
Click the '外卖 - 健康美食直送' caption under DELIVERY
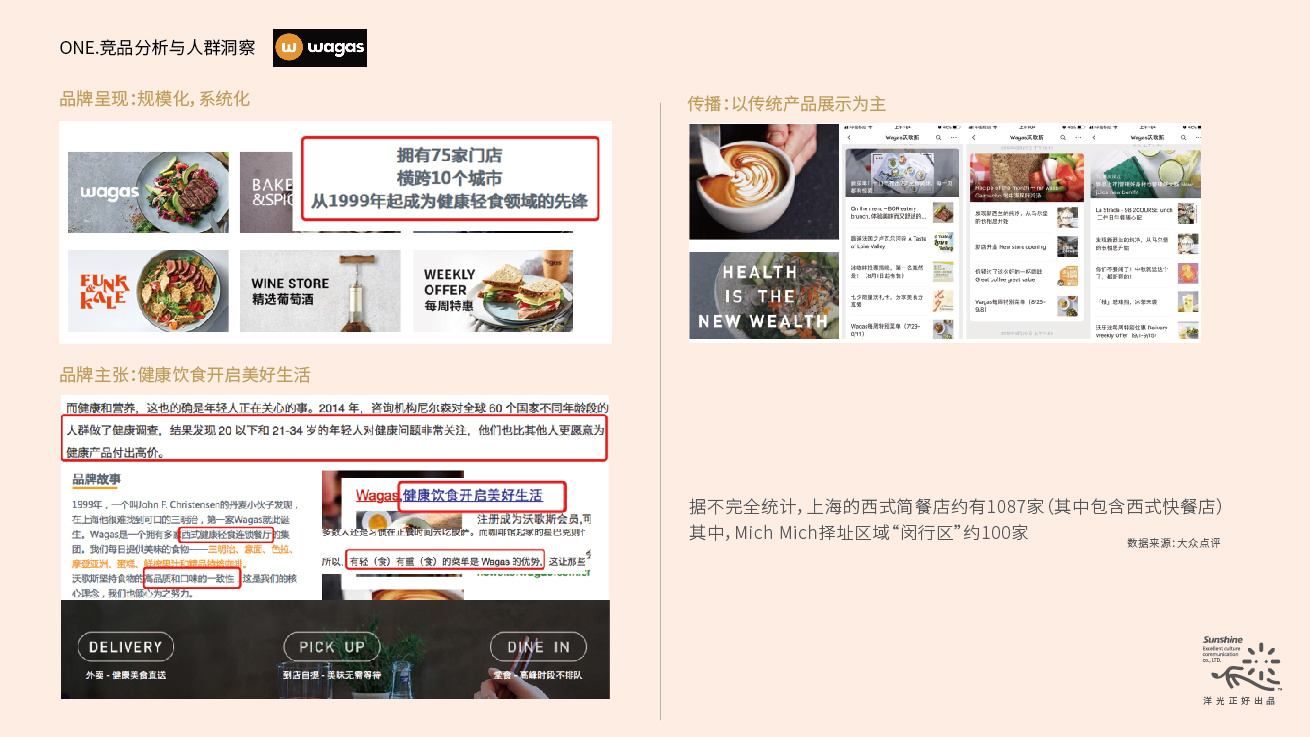126,676
